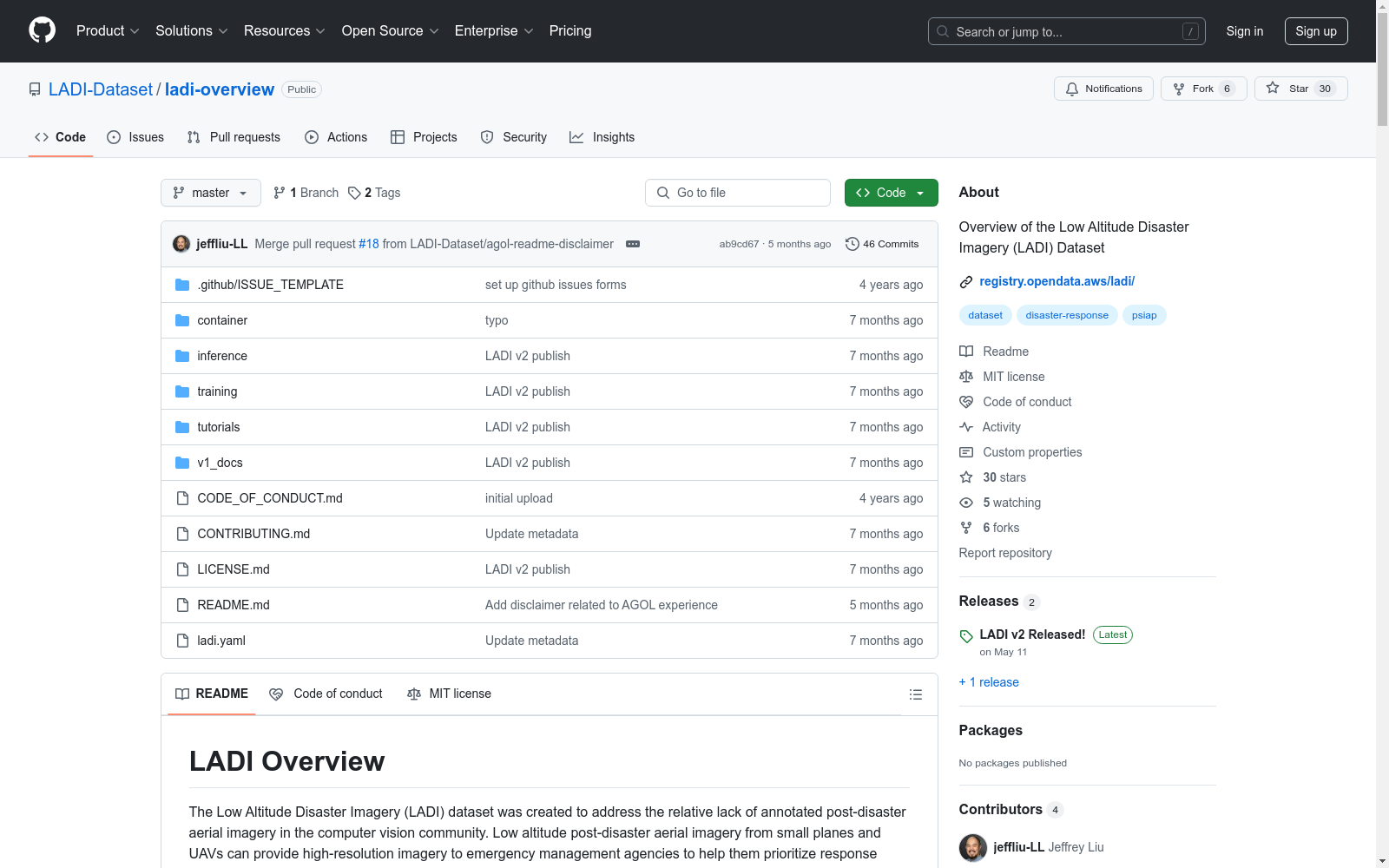Open the commit history clock icon
Image resolution: width=1389 pixels, height=868 pixels.
tap(852, 244)
